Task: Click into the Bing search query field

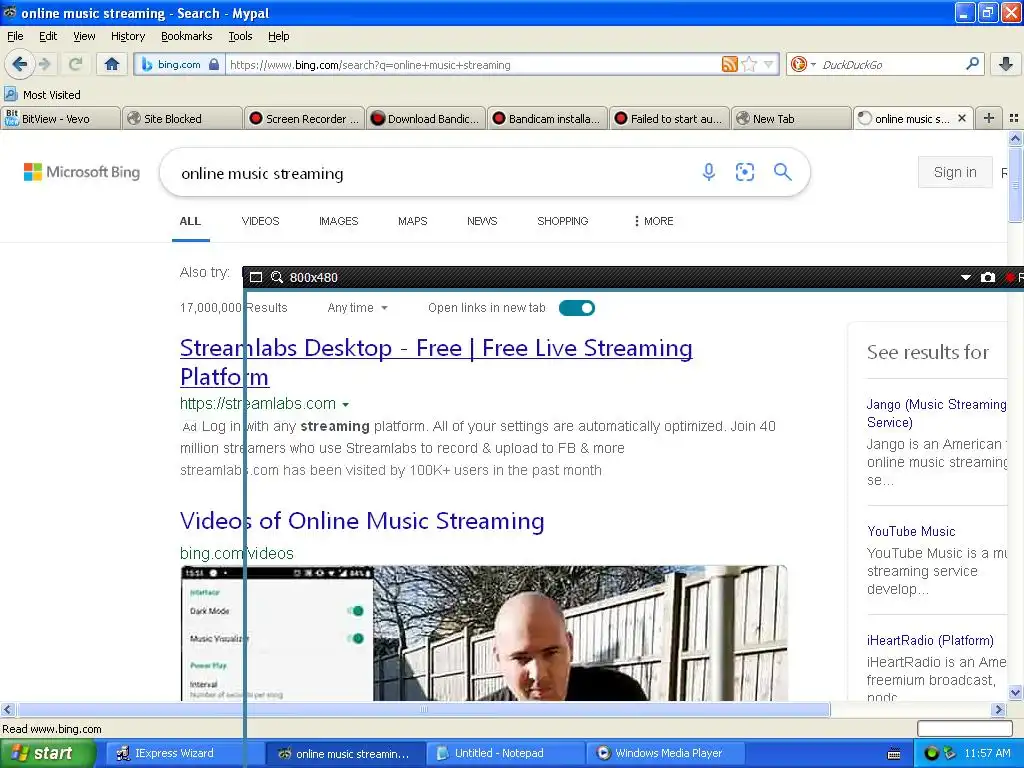Action: coord(431,173)
